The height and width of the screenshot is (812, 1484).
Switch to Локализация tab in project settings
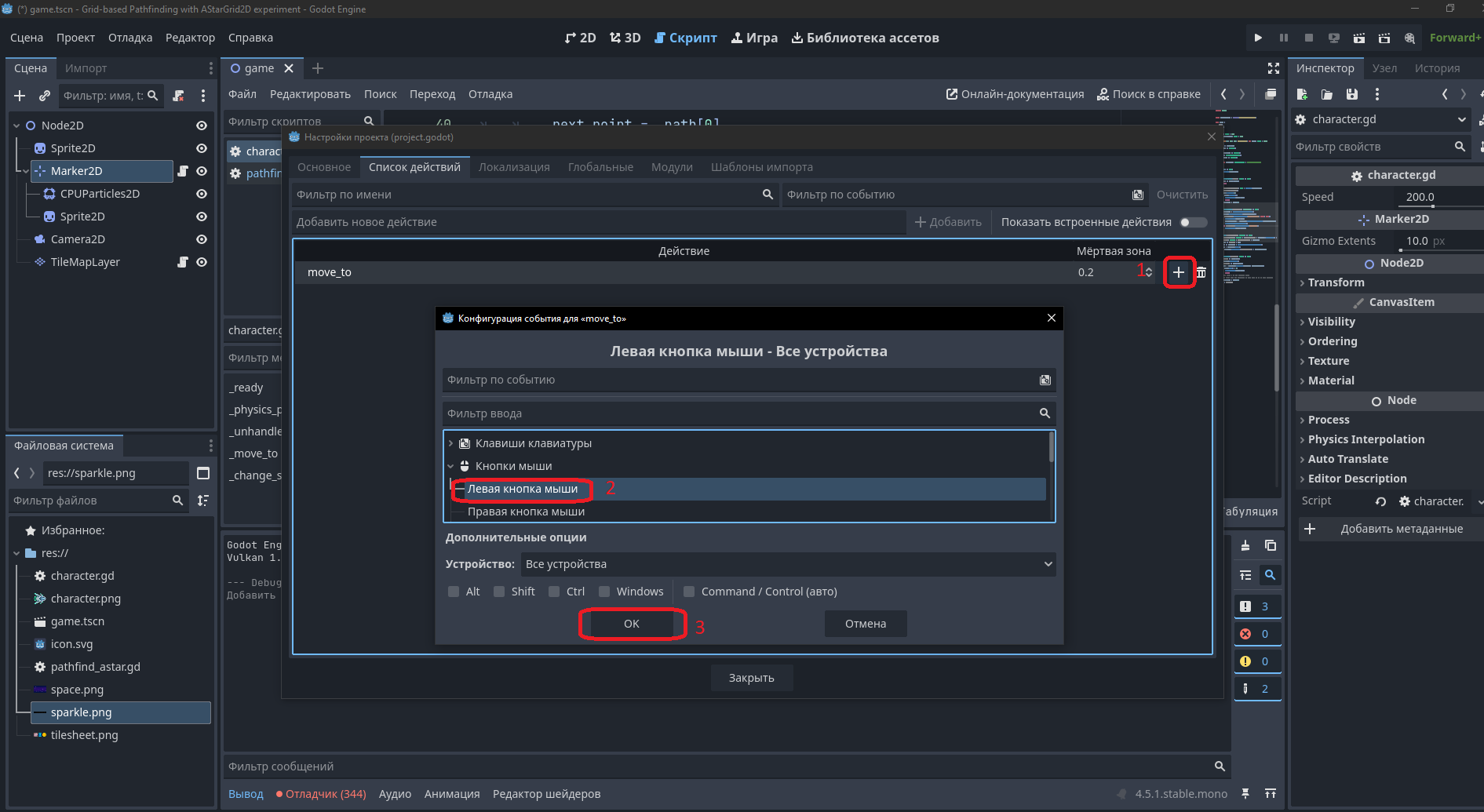point(514,167)
